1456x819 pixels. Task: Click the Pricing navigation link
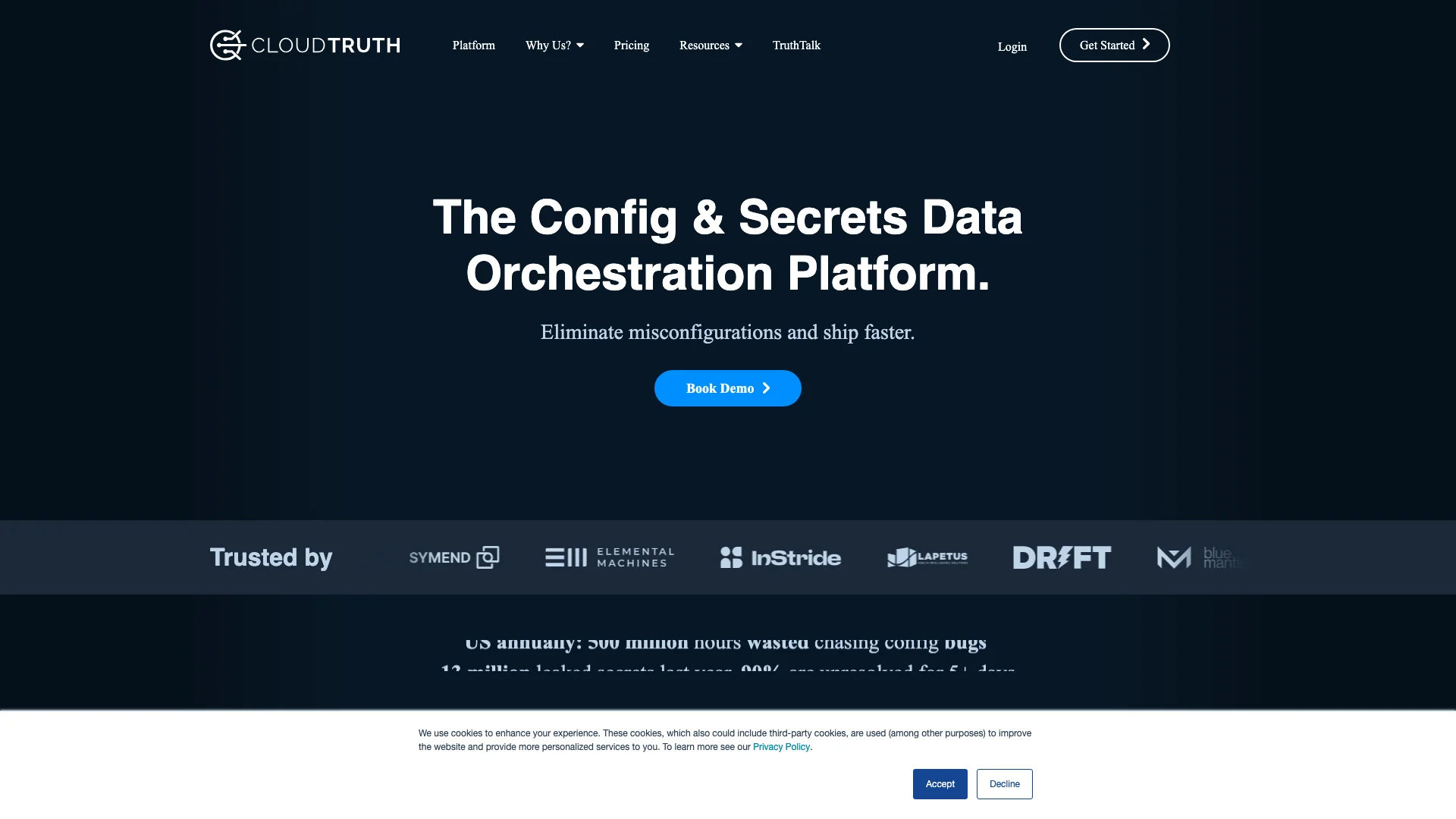click(x=631, y=45)
